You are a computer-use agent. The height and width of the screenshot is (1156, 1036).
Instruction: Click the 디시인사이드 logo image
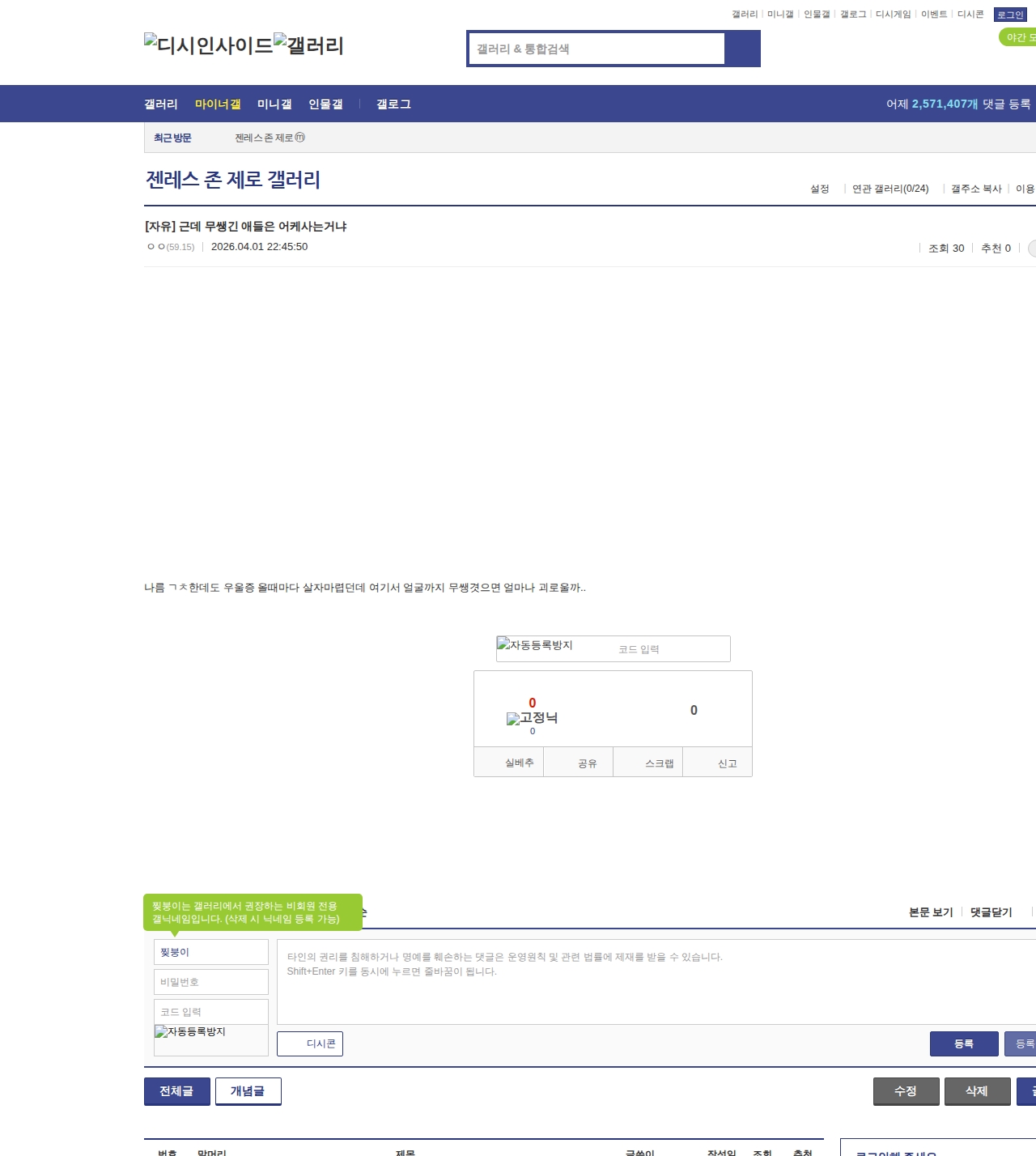[209, 45]
